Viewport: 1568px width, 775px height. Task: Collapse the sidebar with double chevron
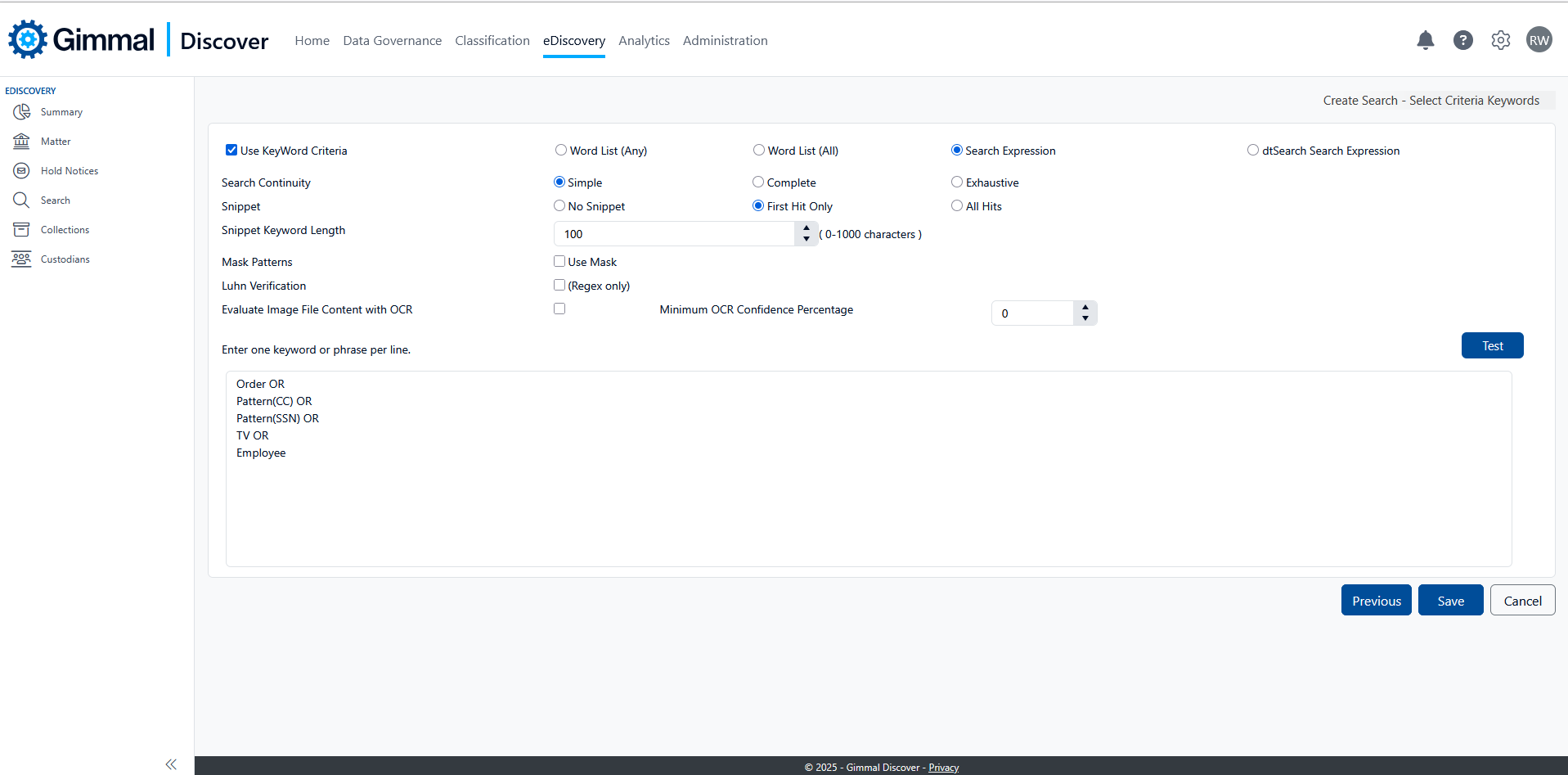pyautogui.click(x=171, y=764)
